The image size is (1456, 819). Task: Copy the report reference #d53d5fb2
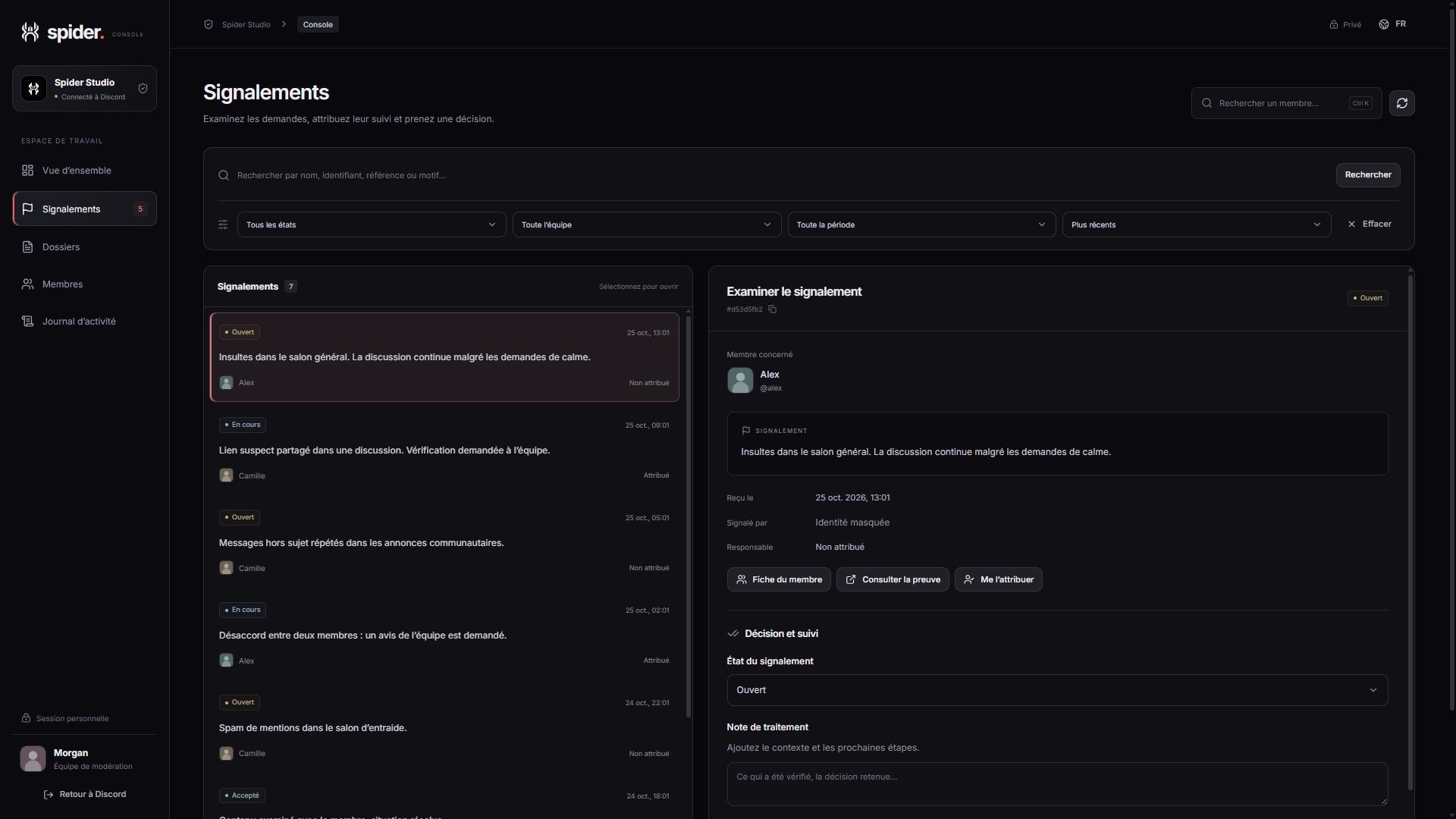pos(772,309)
